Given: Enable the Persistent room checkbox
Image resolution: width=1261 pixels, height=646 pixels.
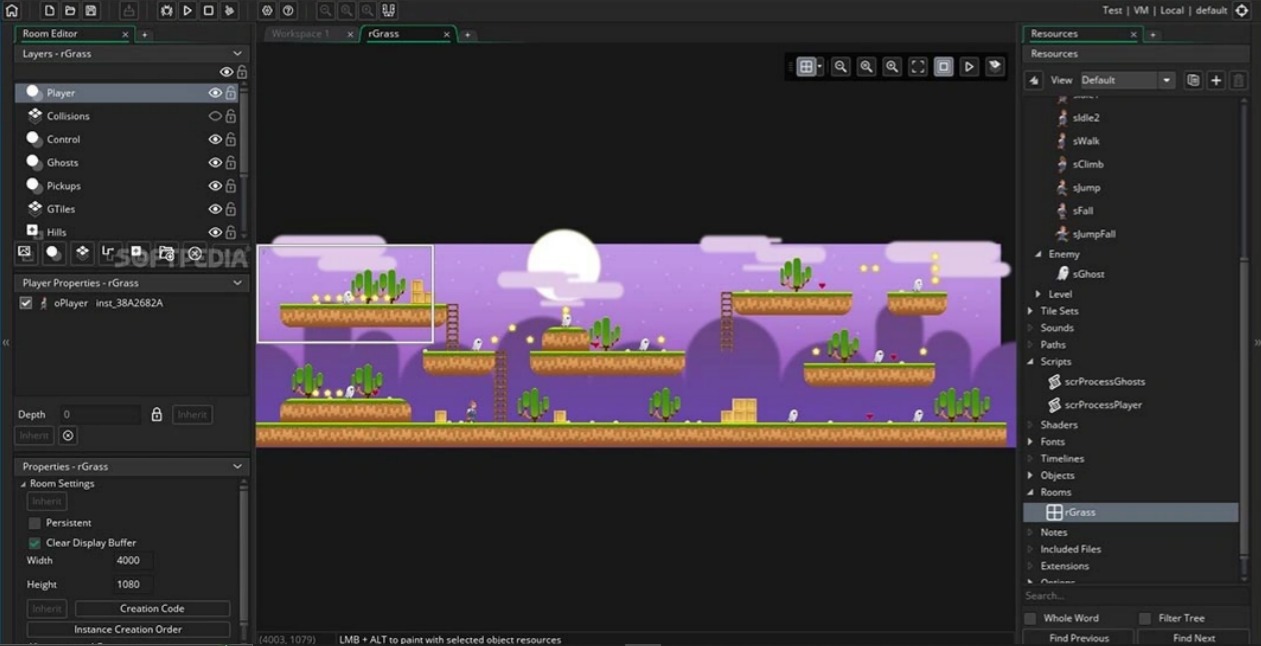Looking at the screenshot, I should tap(34, 523).
